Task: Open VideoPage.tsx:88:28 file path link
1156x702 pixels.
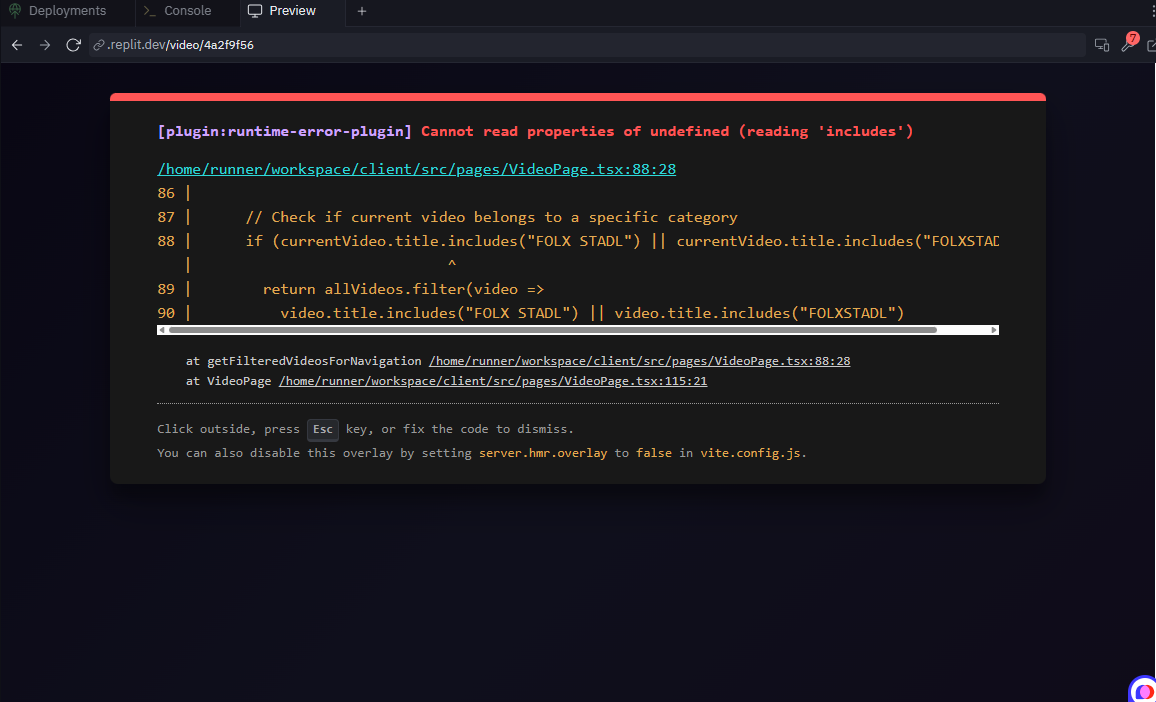Action: click(417, 169)
